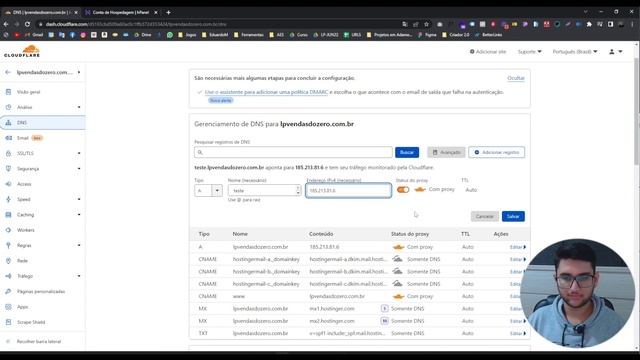Screen dimensions: 640x360
Task: Click the Nome field containing teste
Action: click(264, 191)
